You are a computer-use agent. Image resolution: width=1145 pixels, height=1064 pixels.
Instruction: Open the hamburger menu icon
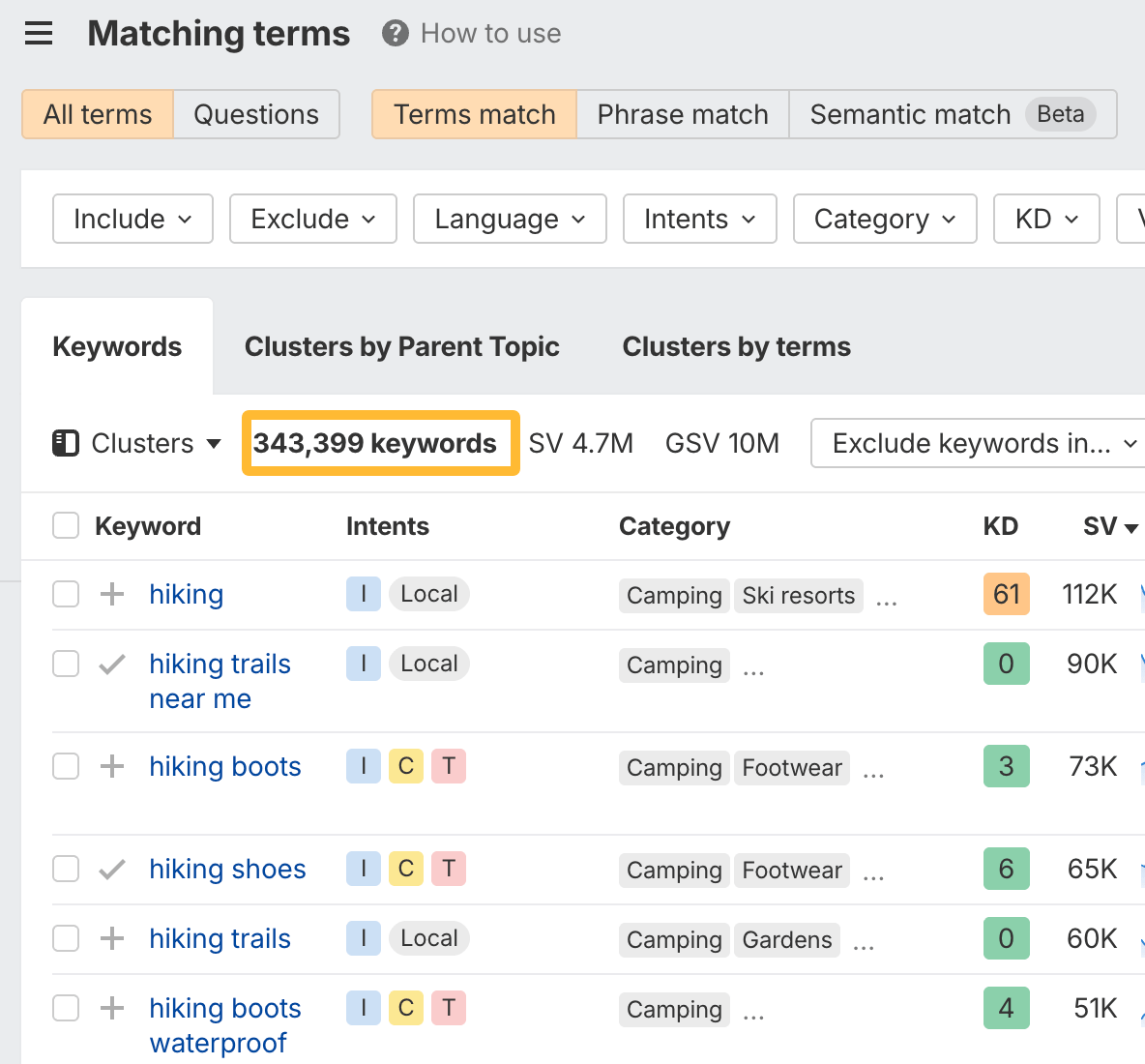pos(39,34)
